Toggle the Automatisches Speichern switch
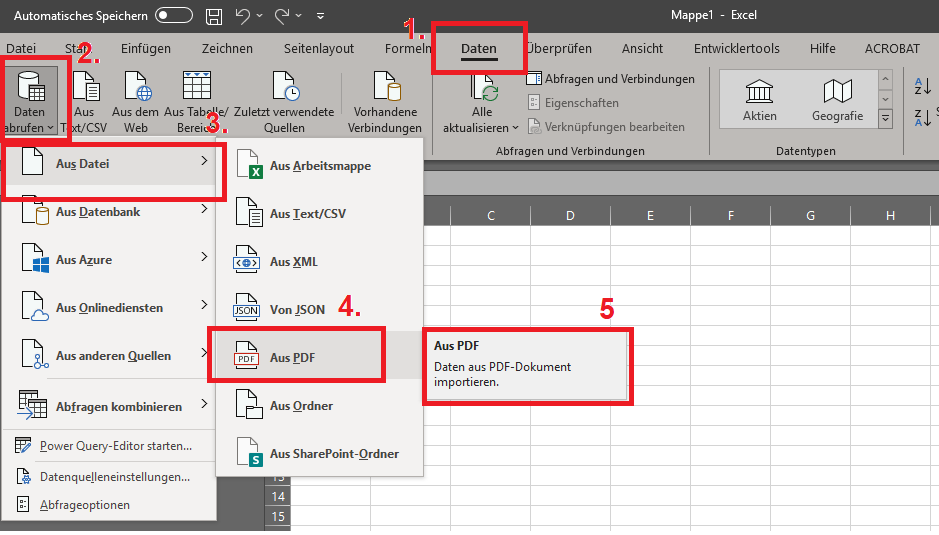The image size is (939, 535). [174, 15]
